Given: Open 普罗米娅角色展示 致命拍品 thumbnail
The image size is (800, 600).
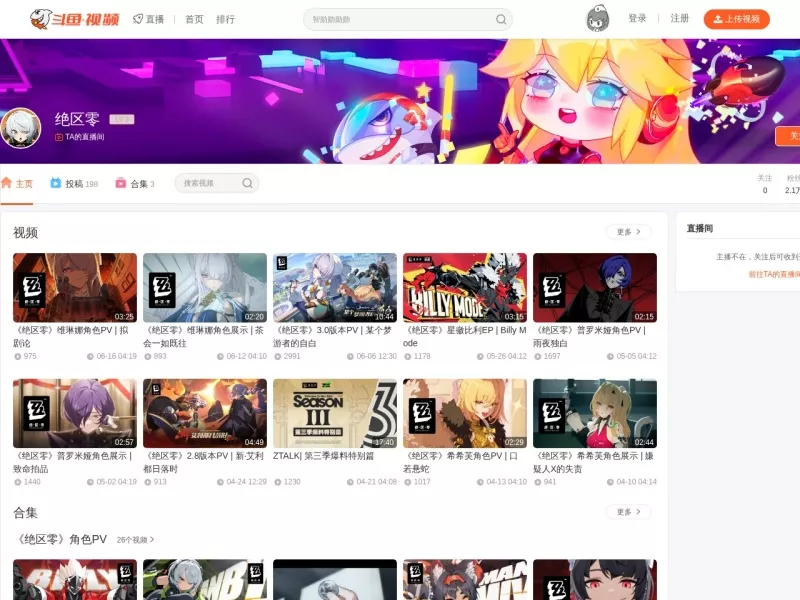Looking at the screenshot, I should point(75,413).
